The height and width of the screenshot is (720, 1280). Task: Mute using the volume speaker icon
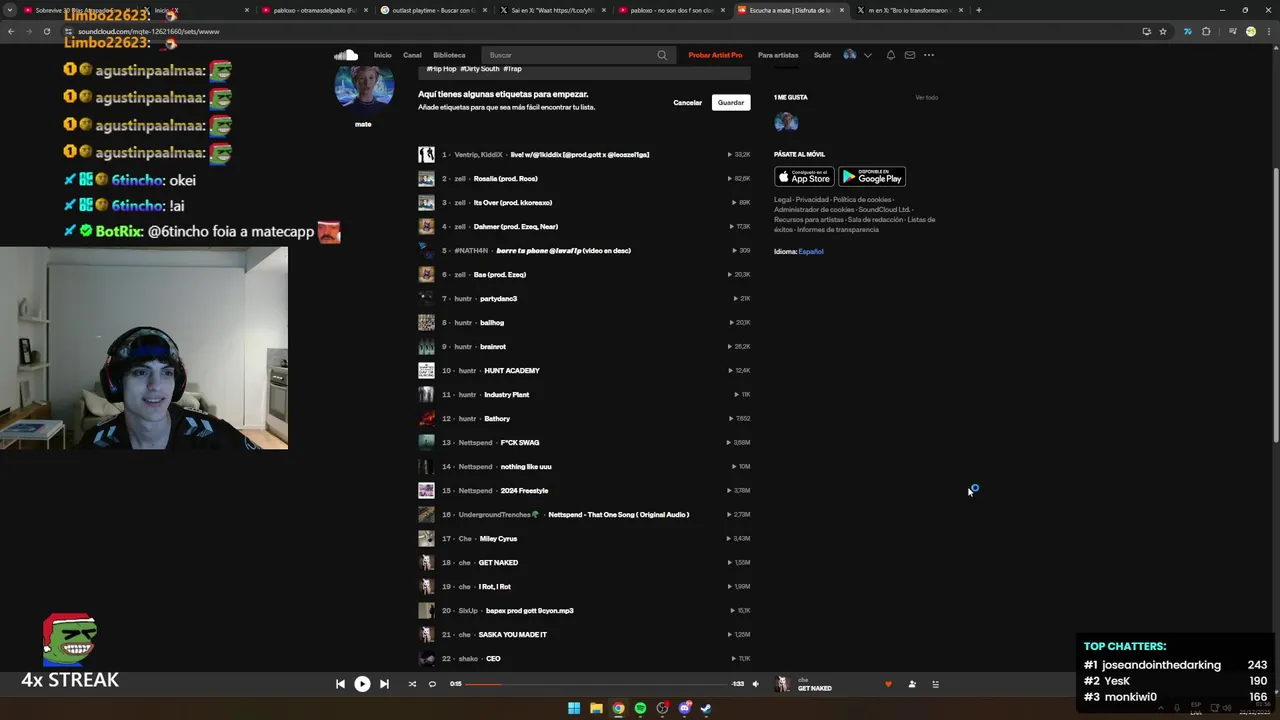click(755, 684)
